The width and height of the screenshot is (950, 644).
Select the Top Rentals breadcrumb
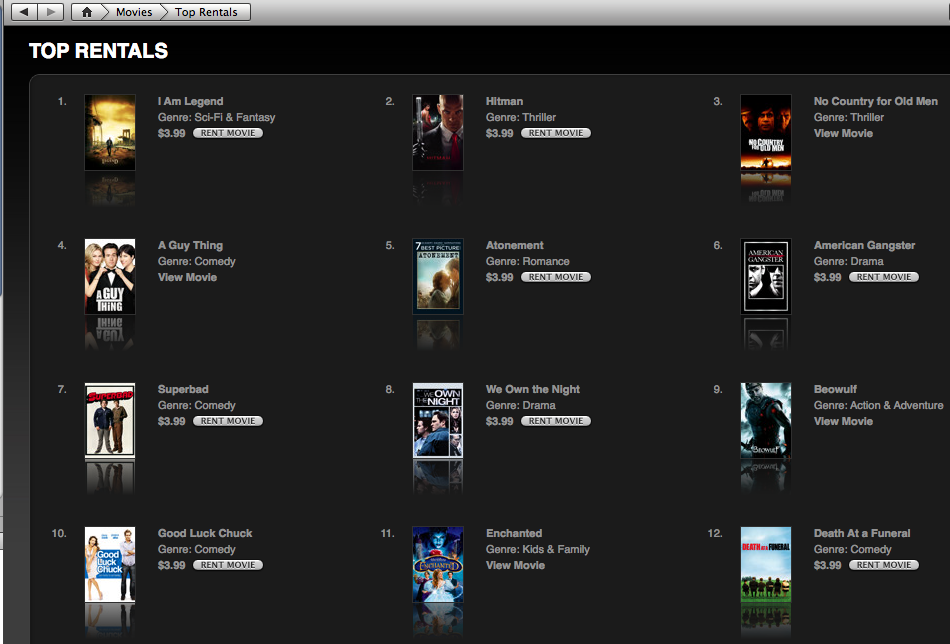click(x=206, y=12)
